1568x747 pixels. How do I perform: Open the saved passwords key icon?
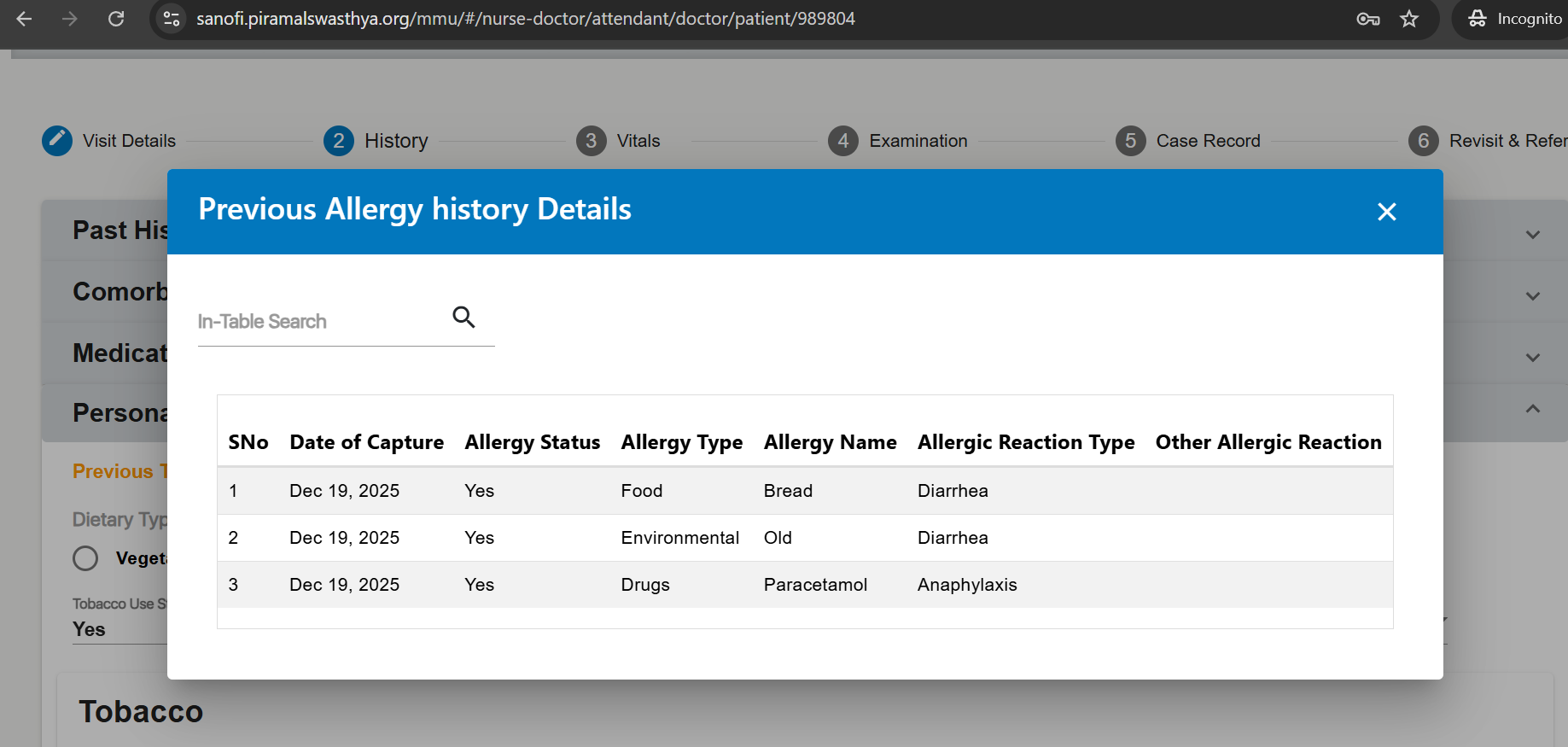(1367, 19)
